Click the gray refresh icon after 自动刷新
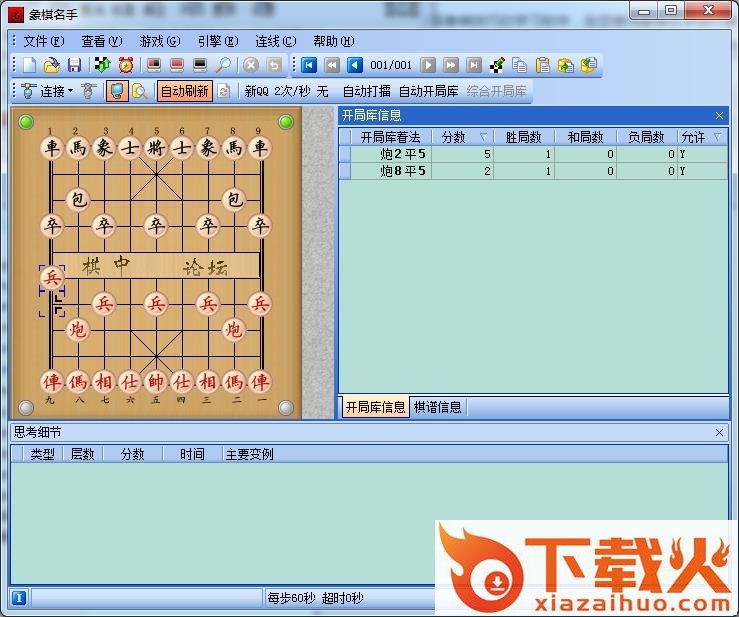The height and width of the screenshot is (617, 739). tap(224, 91)
